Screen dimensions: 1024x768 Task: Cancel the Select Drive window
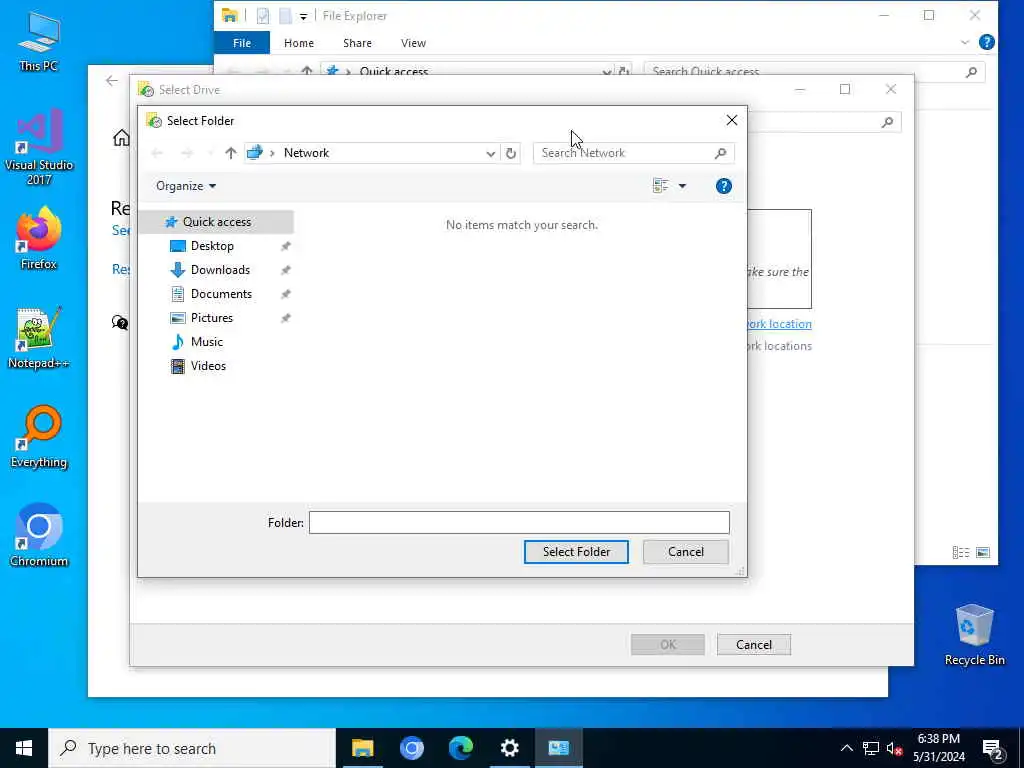pyautogui.click(x=754, y=645)
